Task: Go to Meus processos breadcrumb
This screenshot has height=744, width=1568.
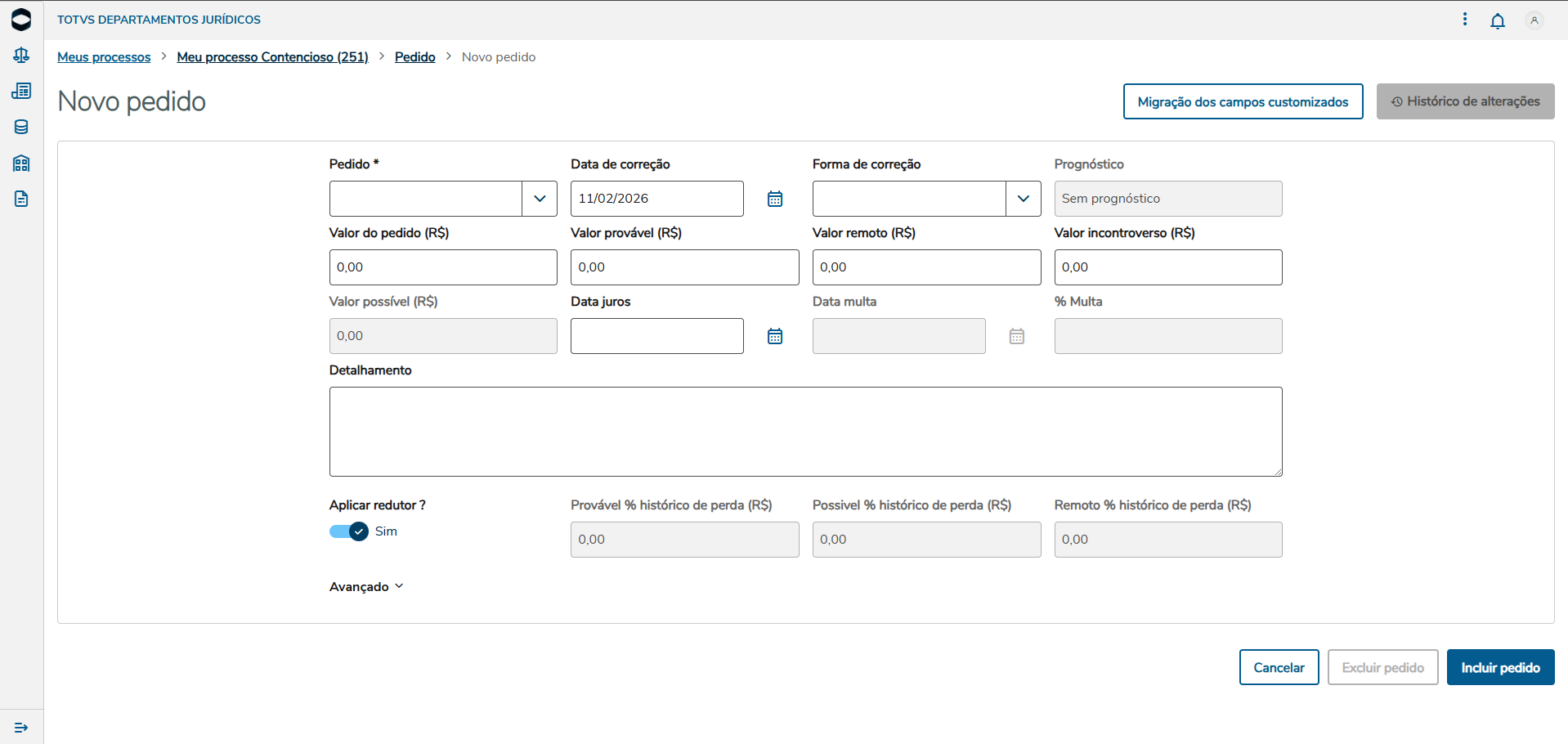Action: click(104, 57)
